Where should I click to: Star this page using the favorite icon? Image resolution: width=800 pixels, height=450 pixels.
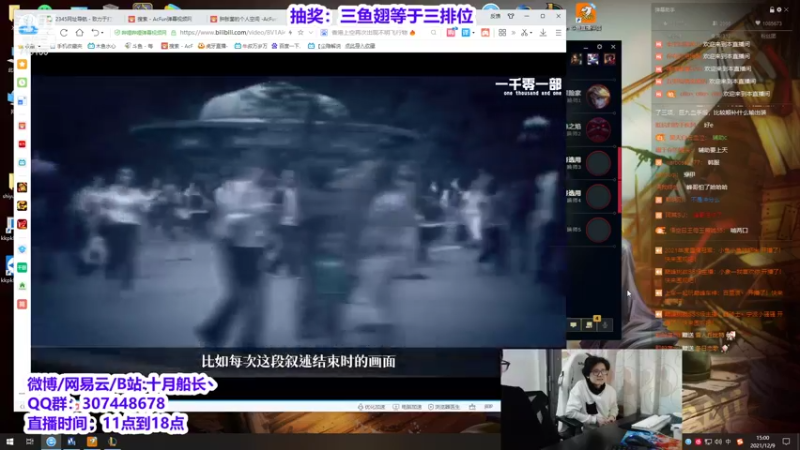301,32
